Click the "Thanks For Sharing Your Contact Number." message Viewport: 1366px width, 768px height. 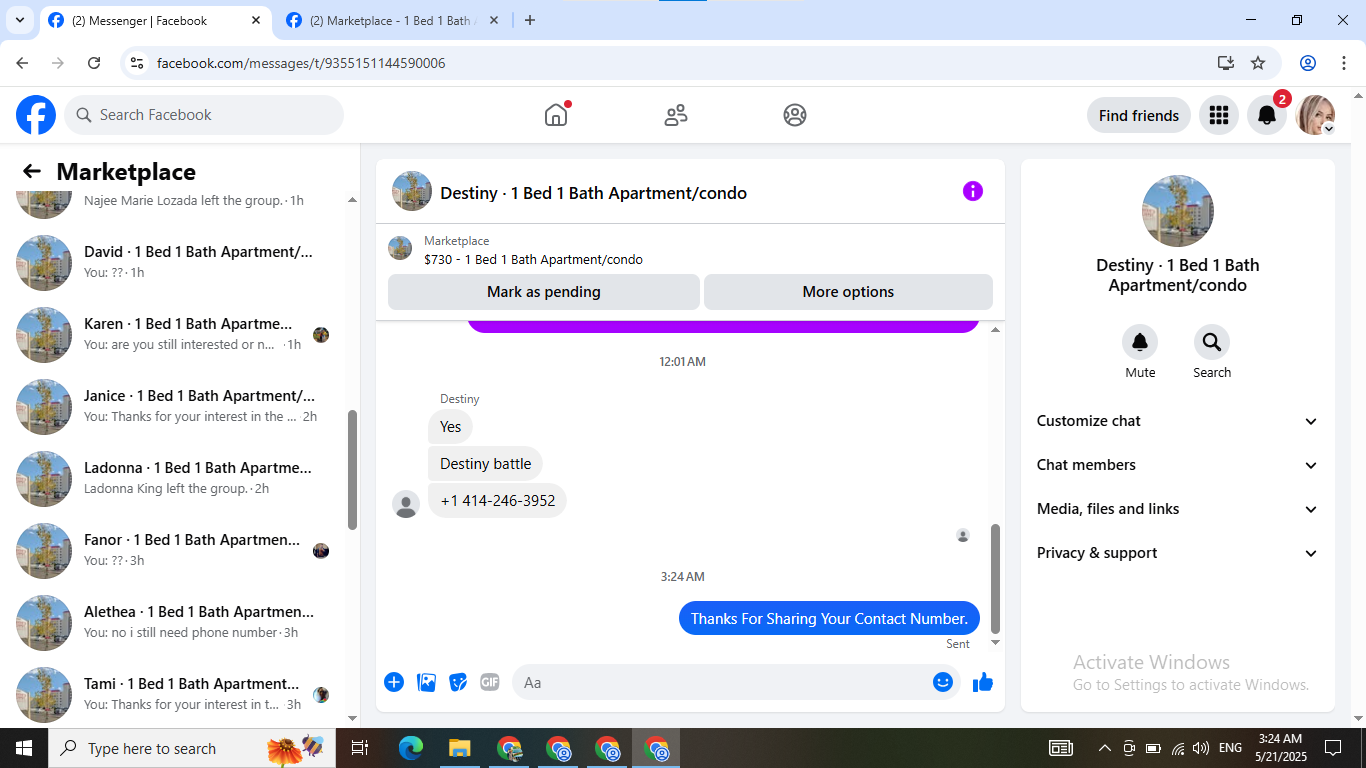830,618
